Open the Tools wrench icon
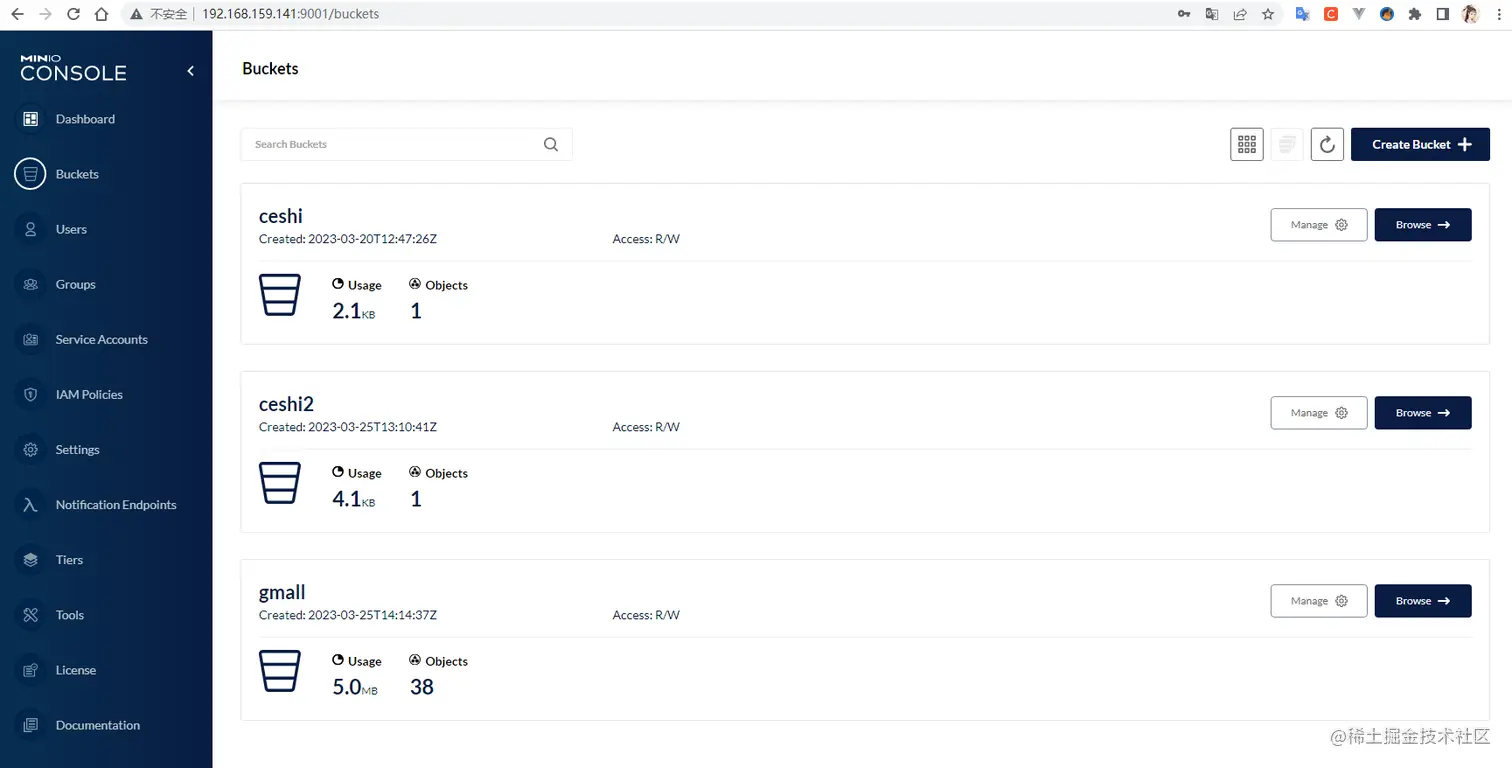The width and height of the screenshot is (1512, 768). pyautogui.click(x=30, y=615)
